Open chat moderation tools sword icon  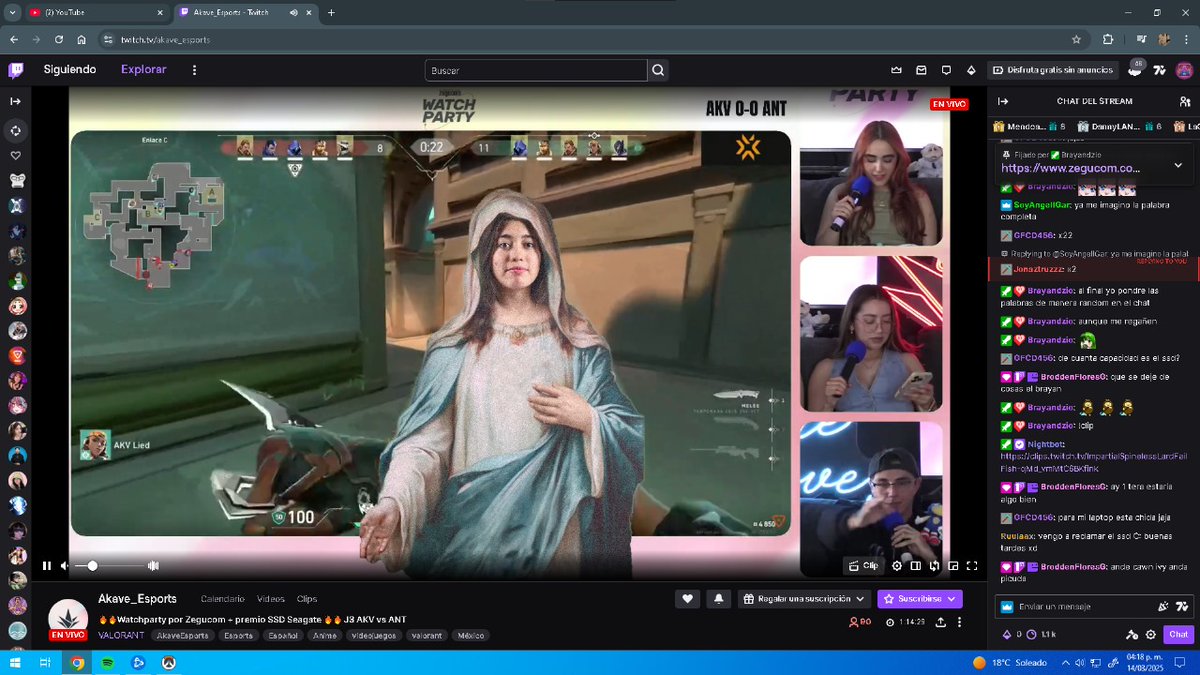(x=1131, y=634)
